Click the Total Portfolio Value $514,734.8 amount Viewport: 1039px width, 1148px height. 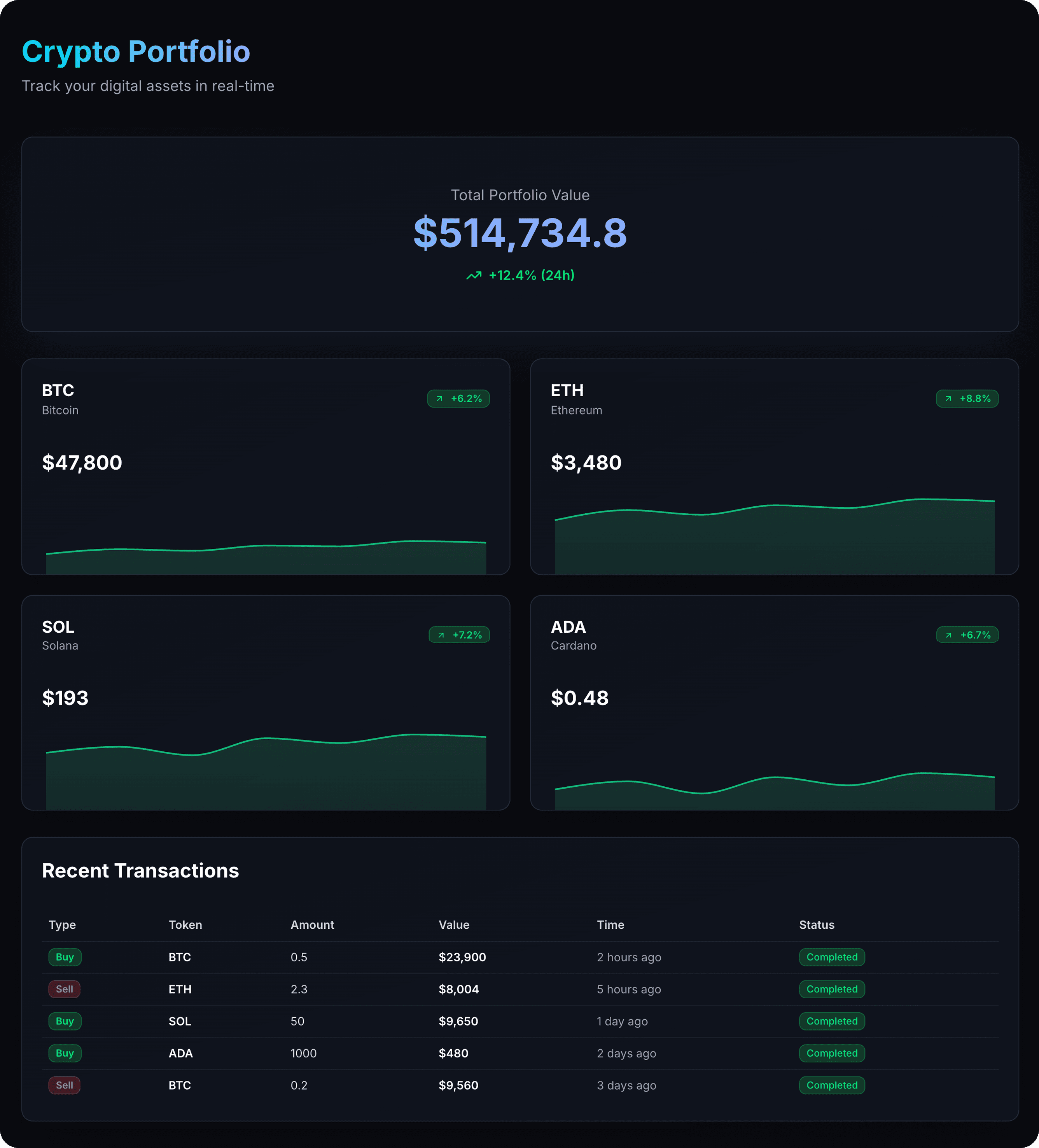pyautogui.click(x=520, y=233)
